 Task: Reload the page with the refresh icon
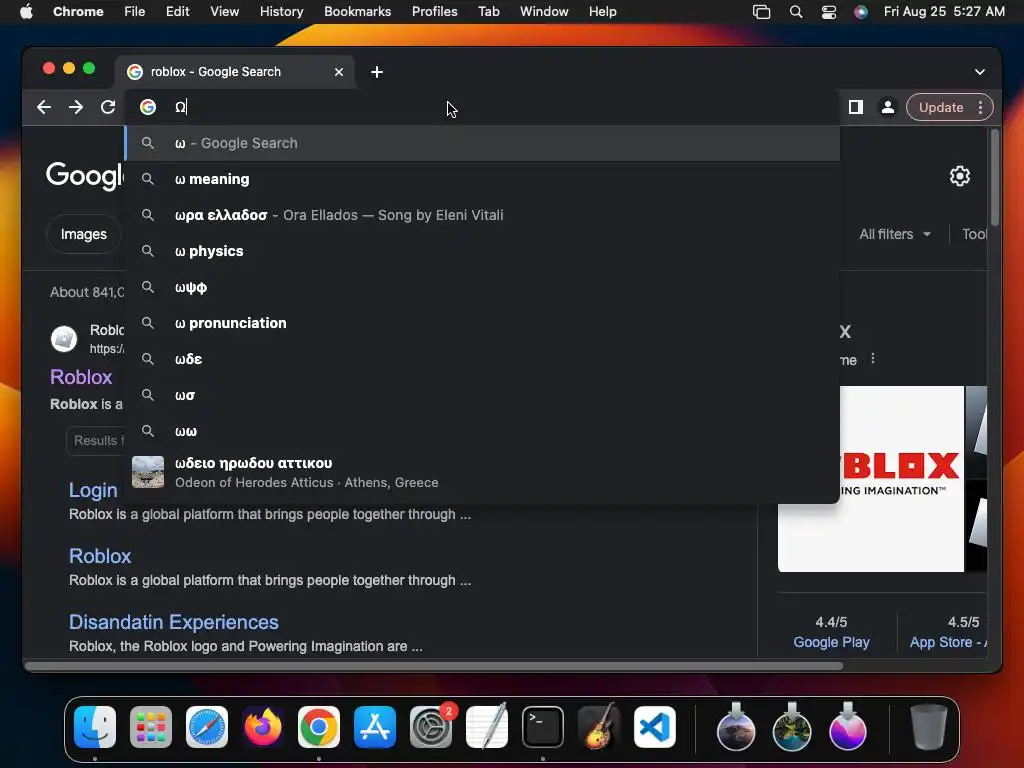pyautogui.click(x=108, y=107)
